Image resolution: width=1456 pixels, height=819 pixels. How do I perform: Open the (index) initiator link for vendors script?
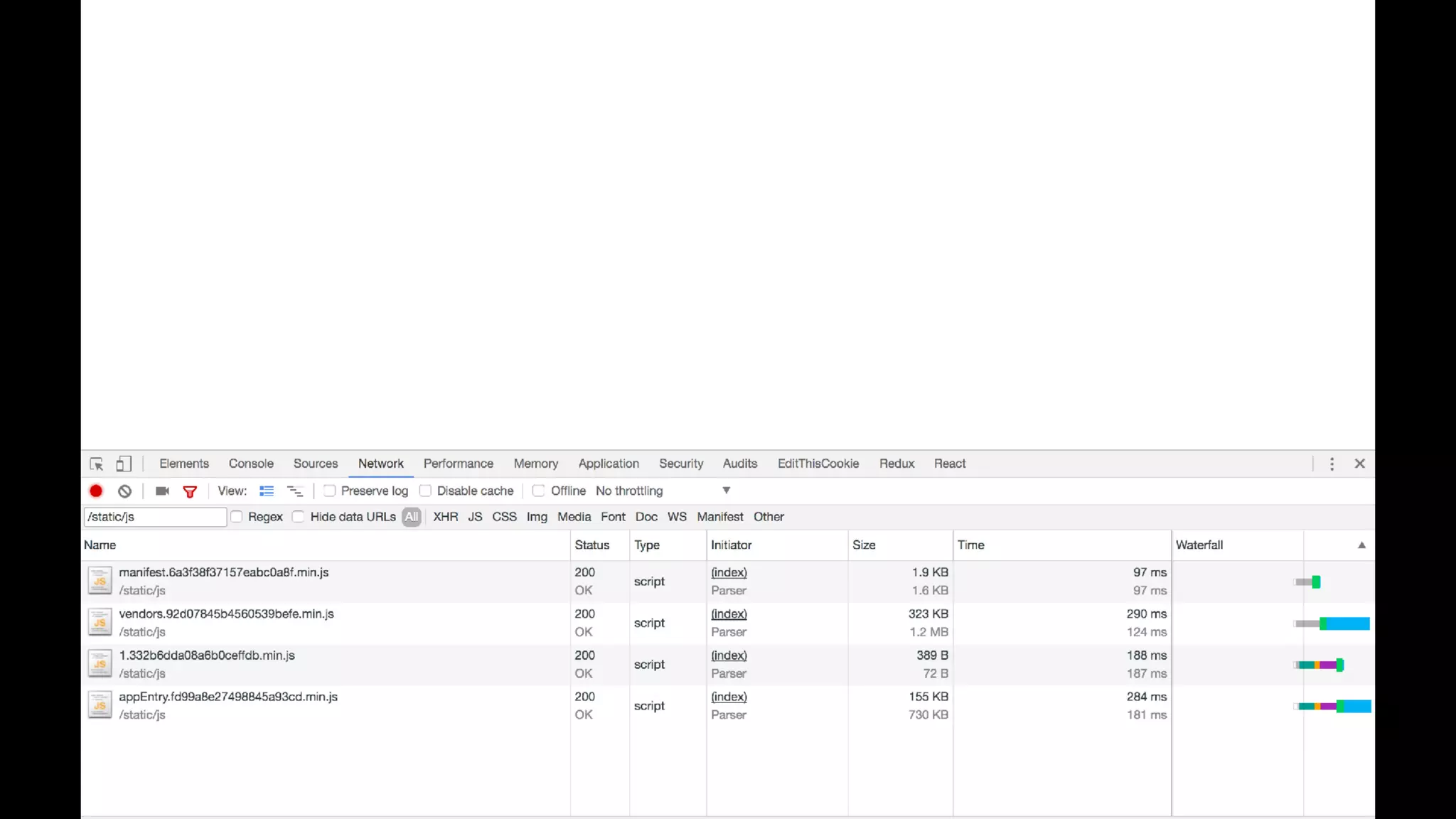tap(729, 614)
